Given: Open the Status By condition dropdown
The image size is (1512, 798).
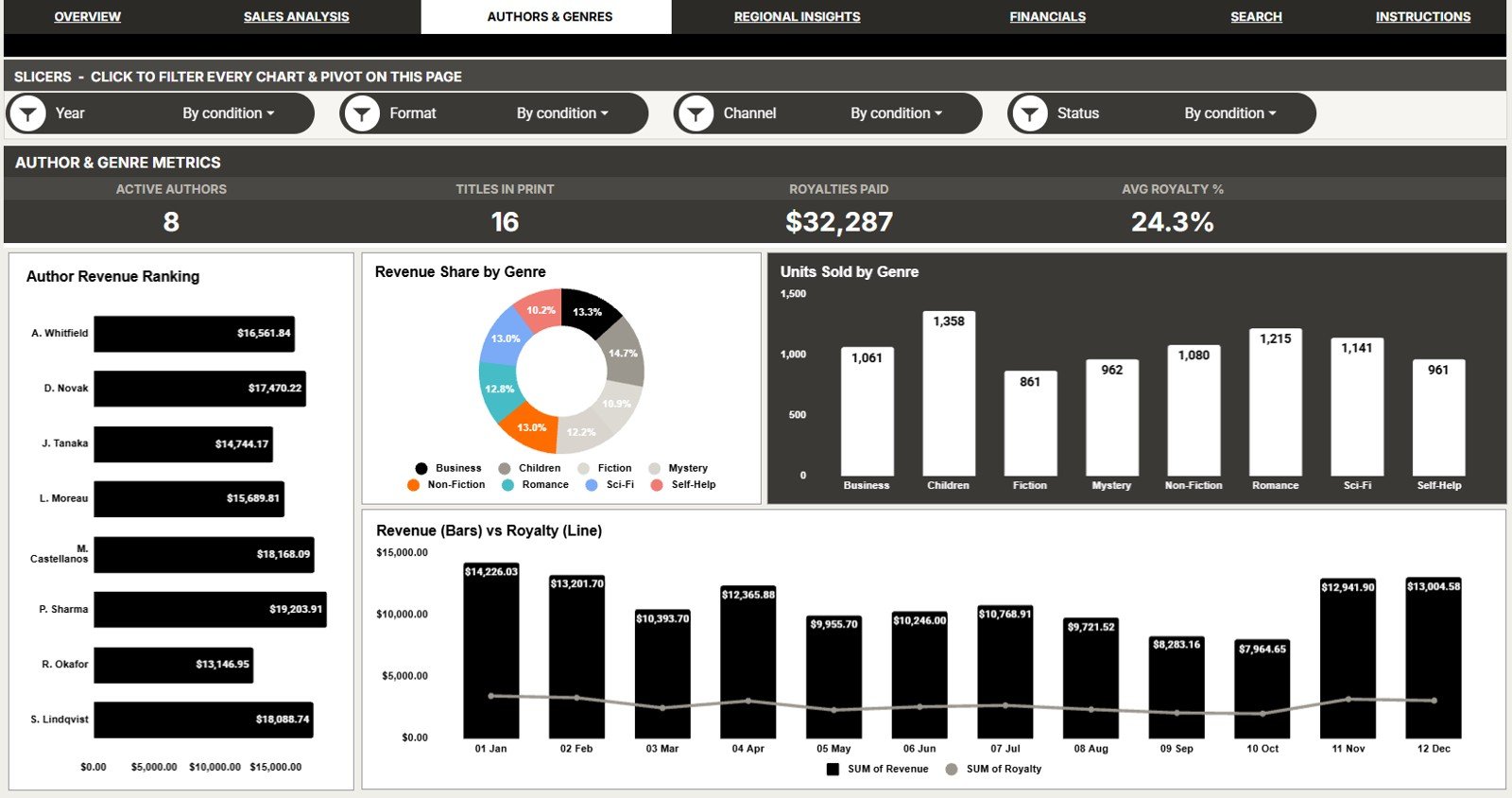Looking at the screenshot, I should click(1230, 113).
